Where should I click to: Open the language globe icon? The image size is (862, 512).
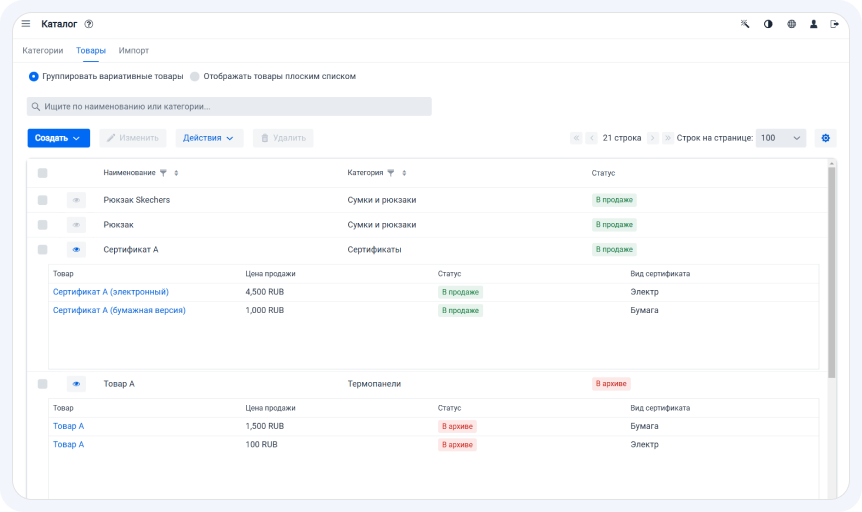[x=792, y=24]
